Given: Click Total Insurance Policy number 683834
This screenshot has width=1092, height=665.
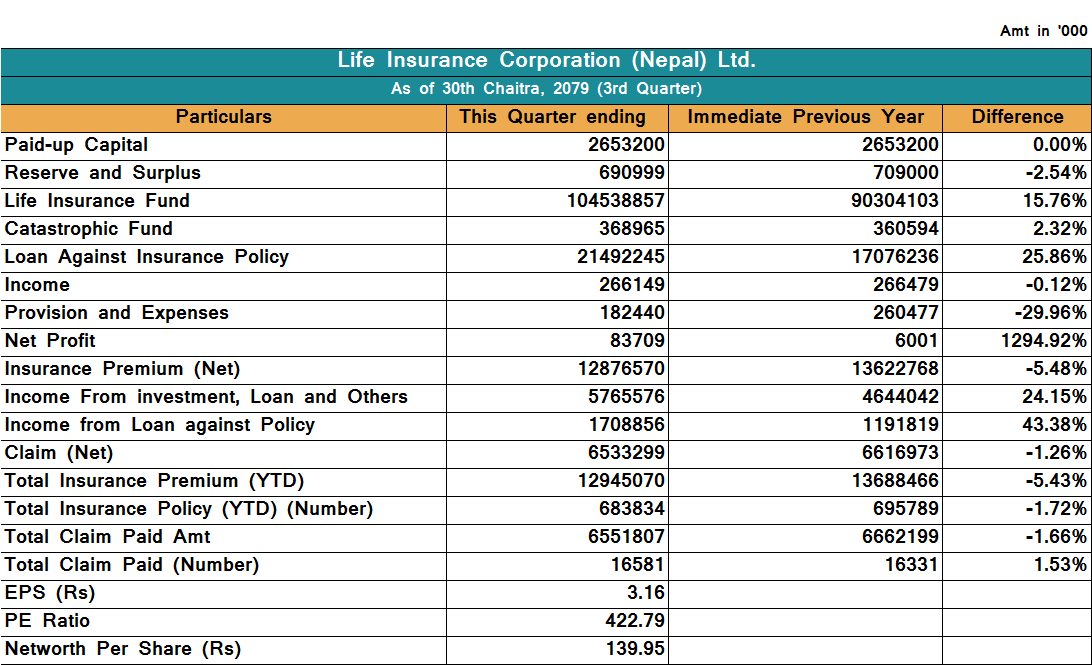Looking at the screenshot, I should coord(632,509).
